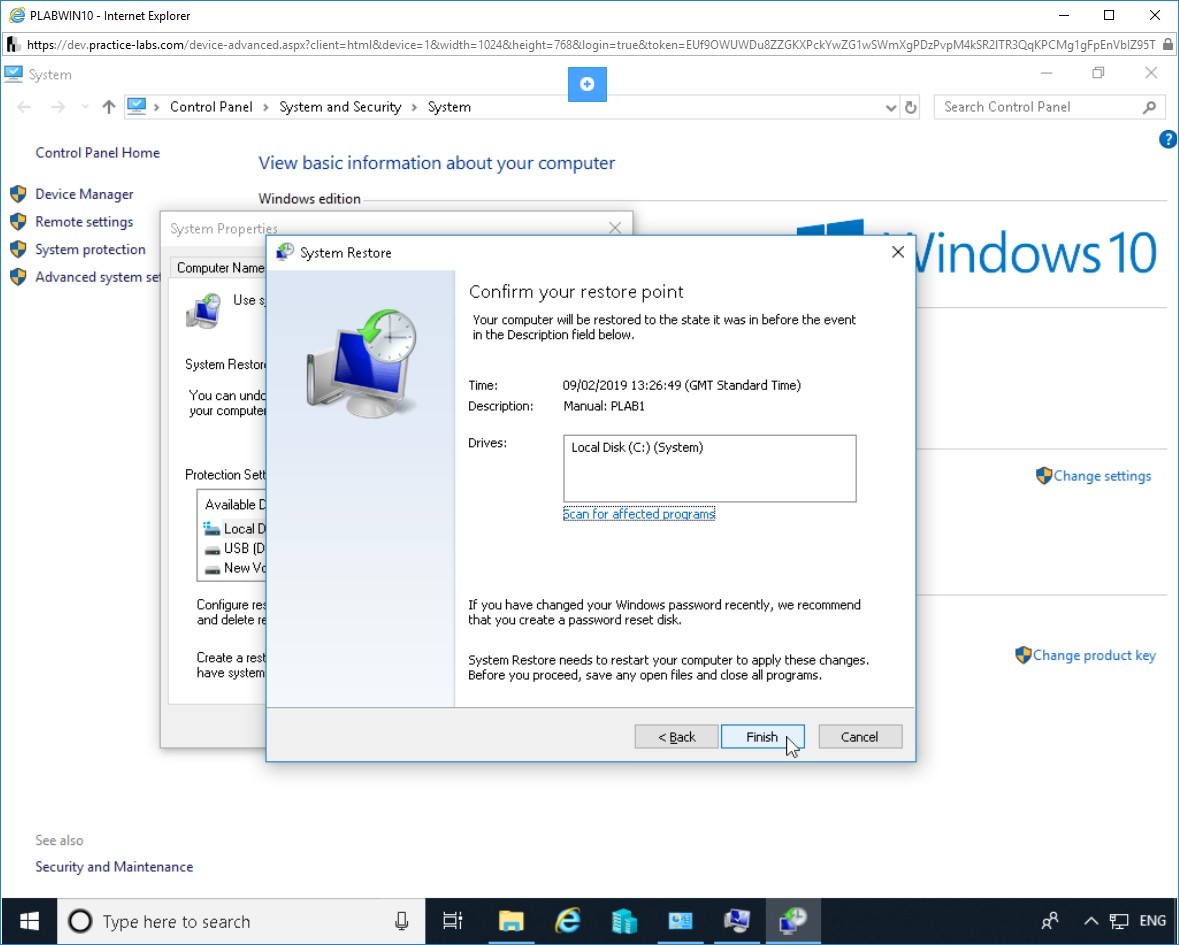Image resolution: width=1179 pixels, height=945 pixels.
Task: Click the Forward navigation arrow
Action: point(58,107)
